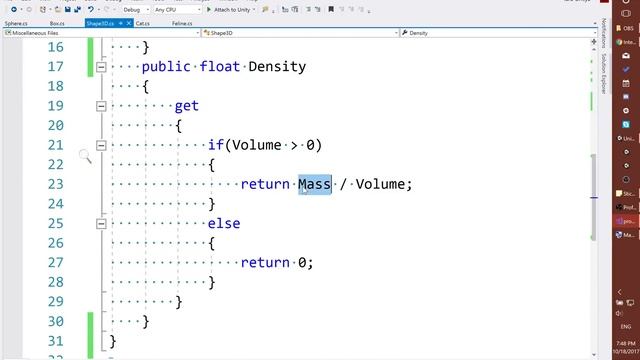Viewport: 640px width, 360px height.
Task: Open the Notifications side tab
Action: pos(604,33)
